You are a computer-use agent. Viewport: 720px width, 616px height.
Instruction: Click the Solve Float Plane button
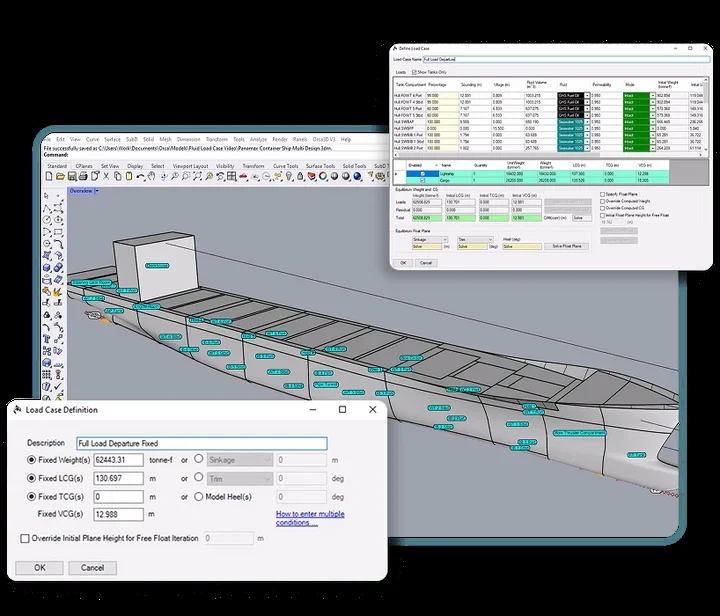click(567, 246)
